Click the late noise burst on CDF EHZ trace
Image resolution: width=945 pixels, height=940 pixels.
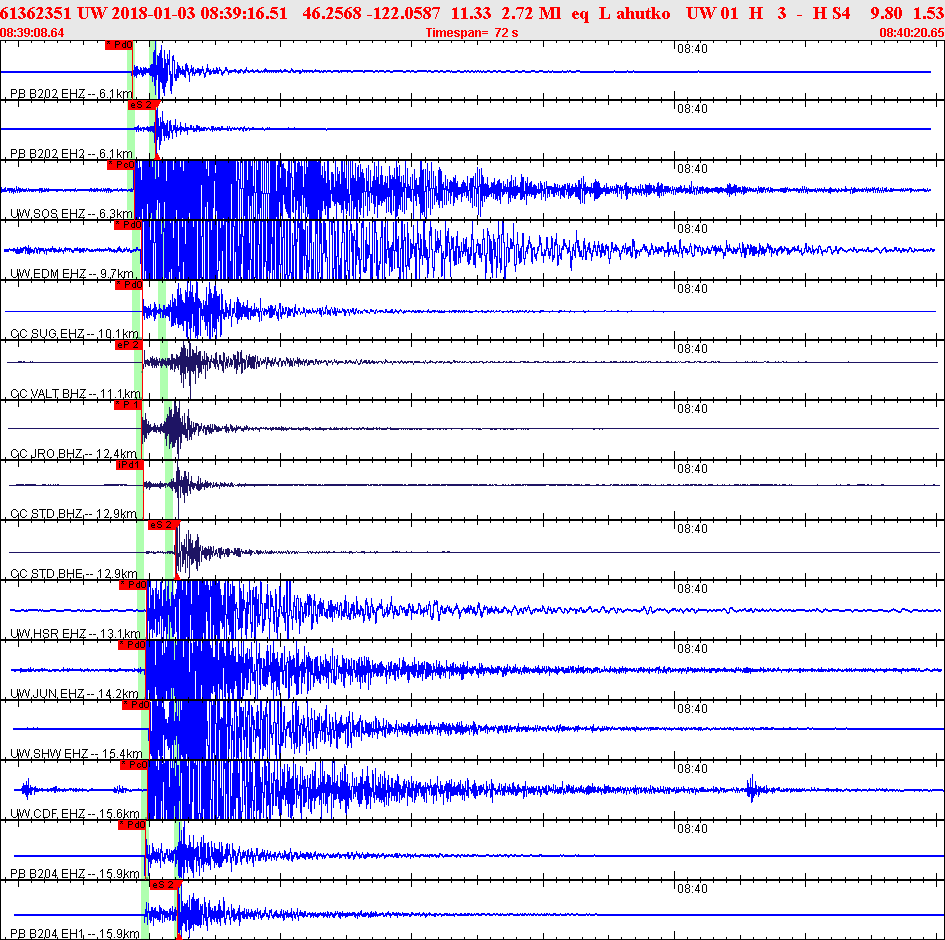pyautogui.click(x=752, y=789)
